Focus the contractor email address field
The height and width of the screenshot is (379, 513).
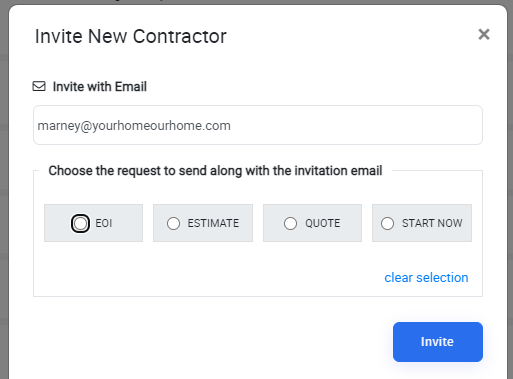click(x=258, y=125)
